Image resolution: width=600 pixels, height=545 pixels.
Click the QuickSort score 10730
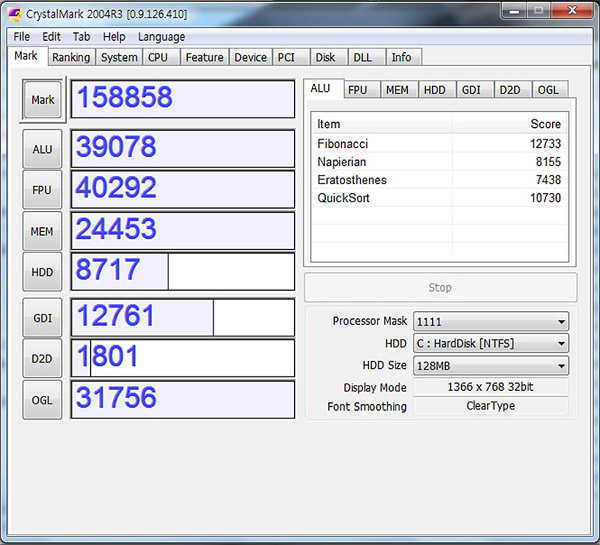click(545, 197)
